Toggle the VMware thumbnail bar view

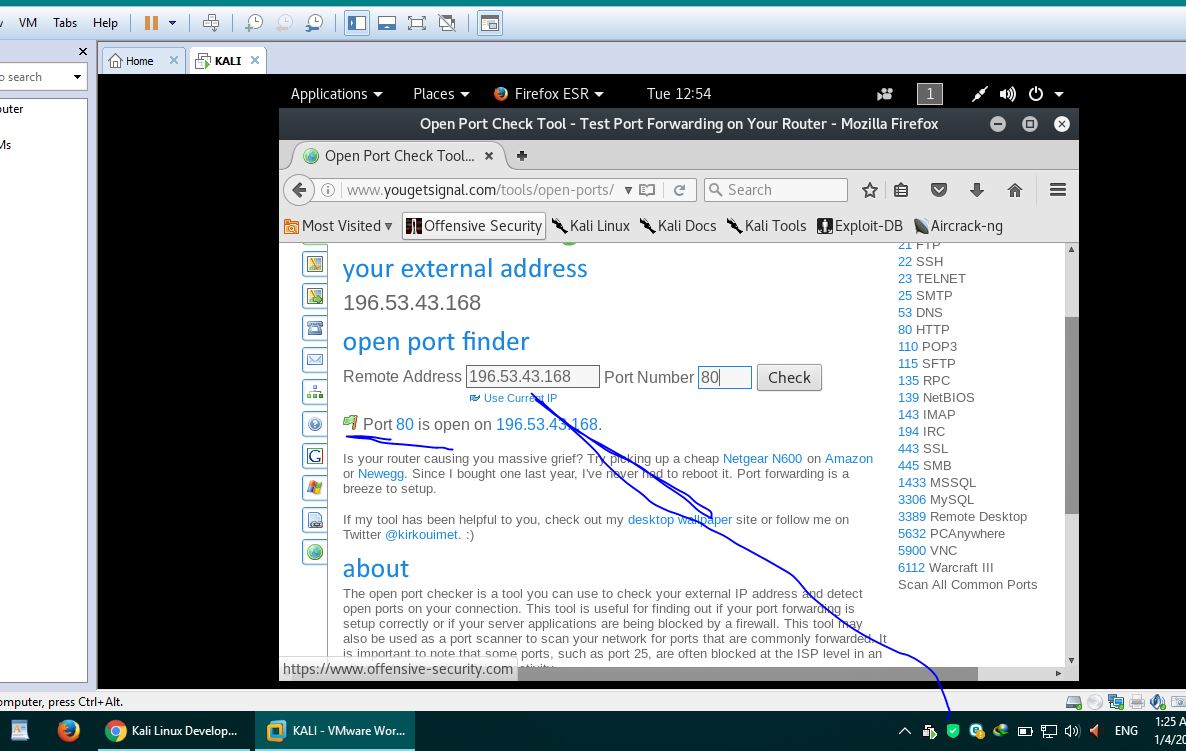(x=387, y=22)
